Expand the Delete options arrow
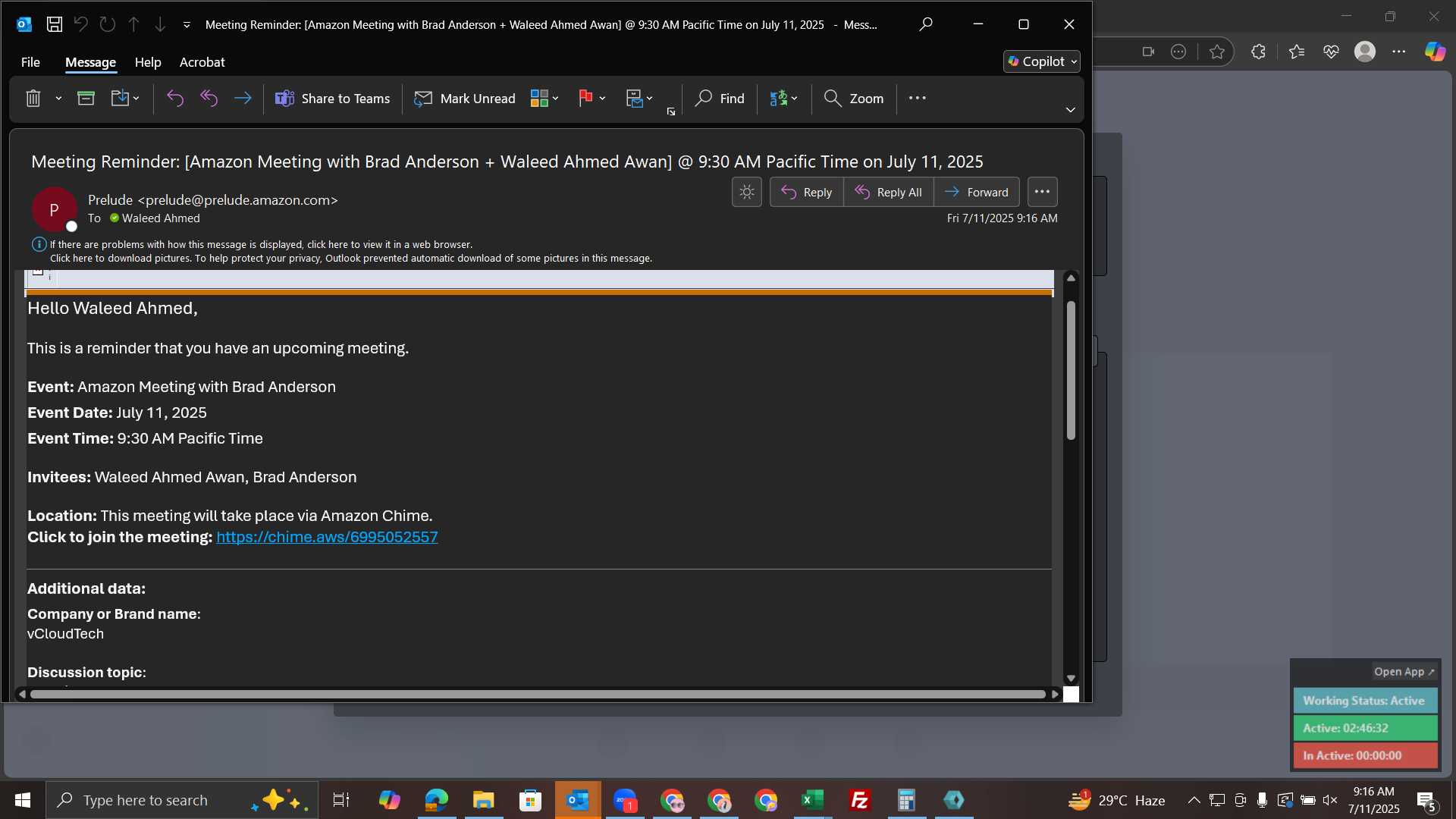The image size is (1456, 819). [x=58, y=99]
